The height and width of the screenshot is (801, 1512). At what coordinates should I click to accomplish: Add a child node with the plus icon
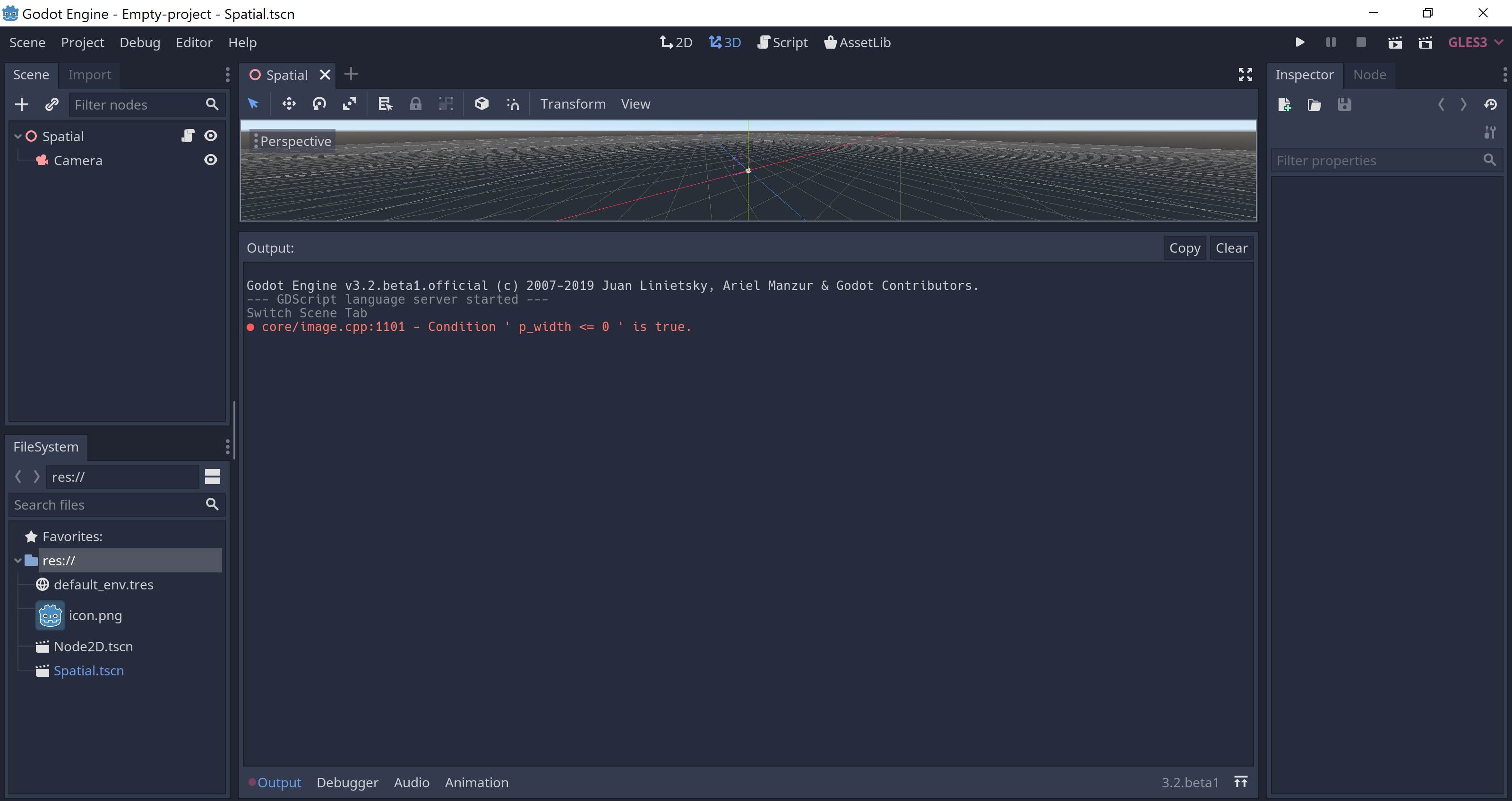(21, 104)
